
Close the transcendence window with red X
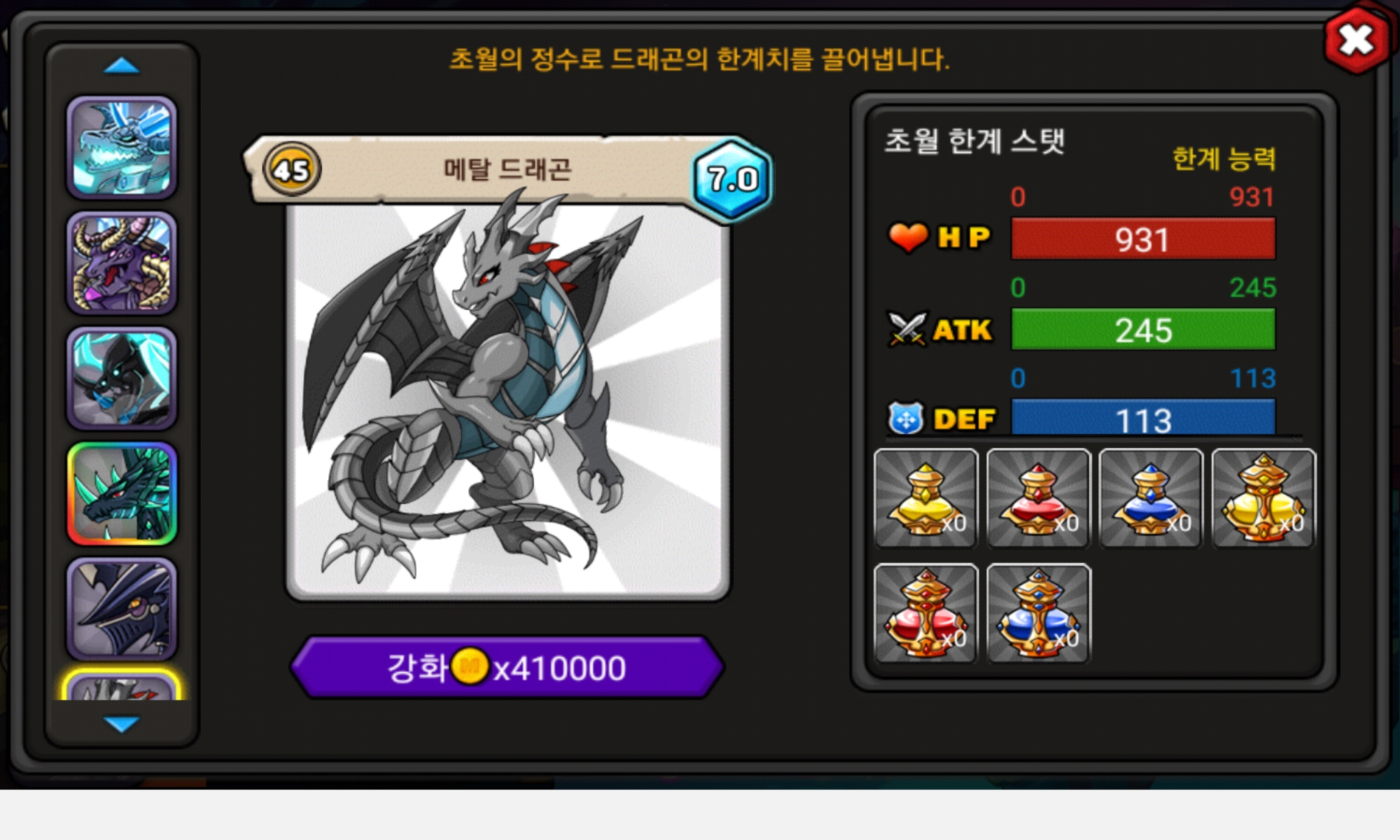point(1357,40)
